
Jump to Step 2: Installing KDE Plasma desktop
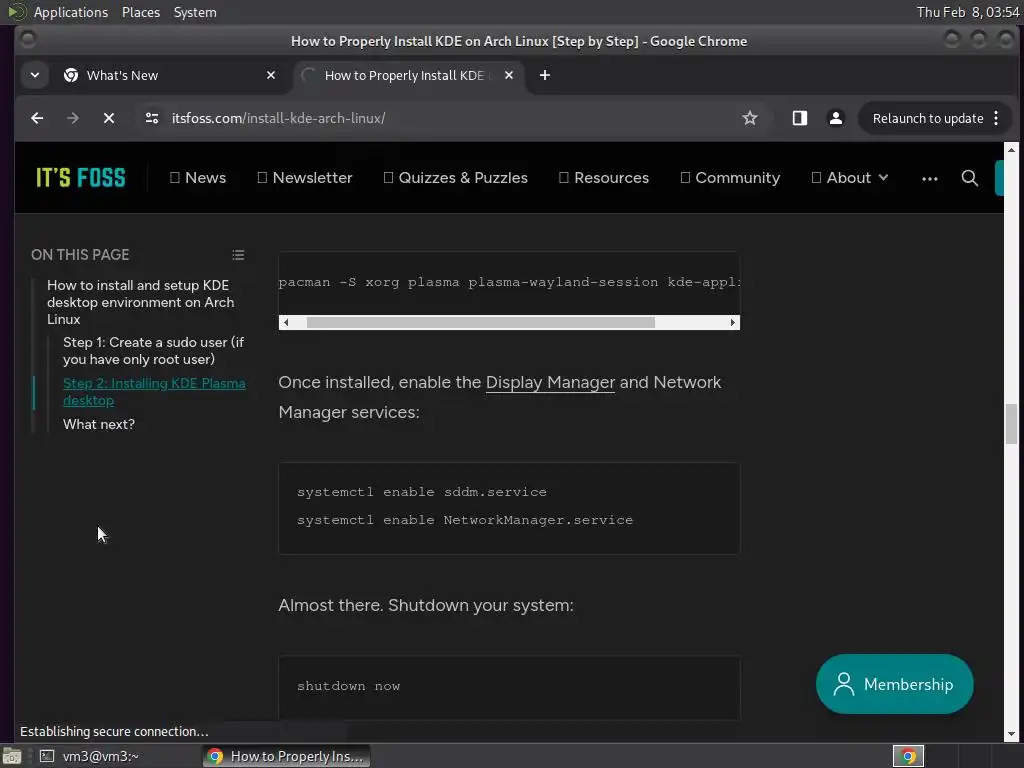point(154,392)
